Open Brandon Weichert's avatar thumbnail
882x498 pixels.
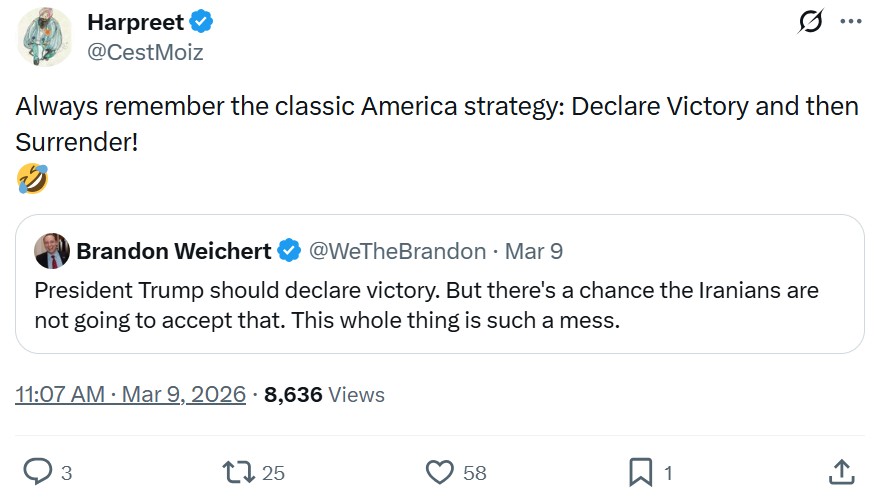coord(52,251)
